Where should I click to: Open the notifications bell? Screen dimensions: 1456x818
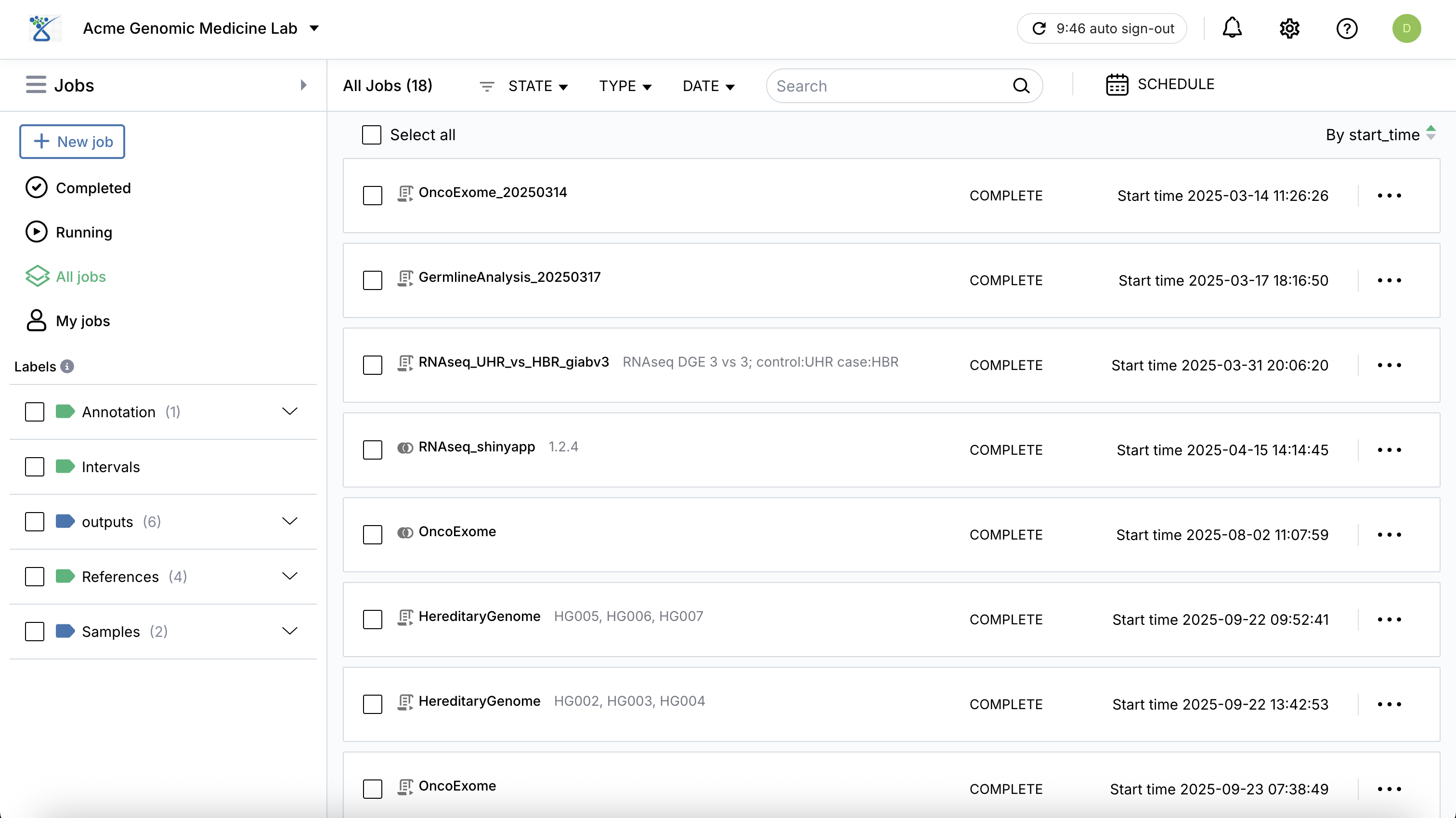click(1232, 28)
